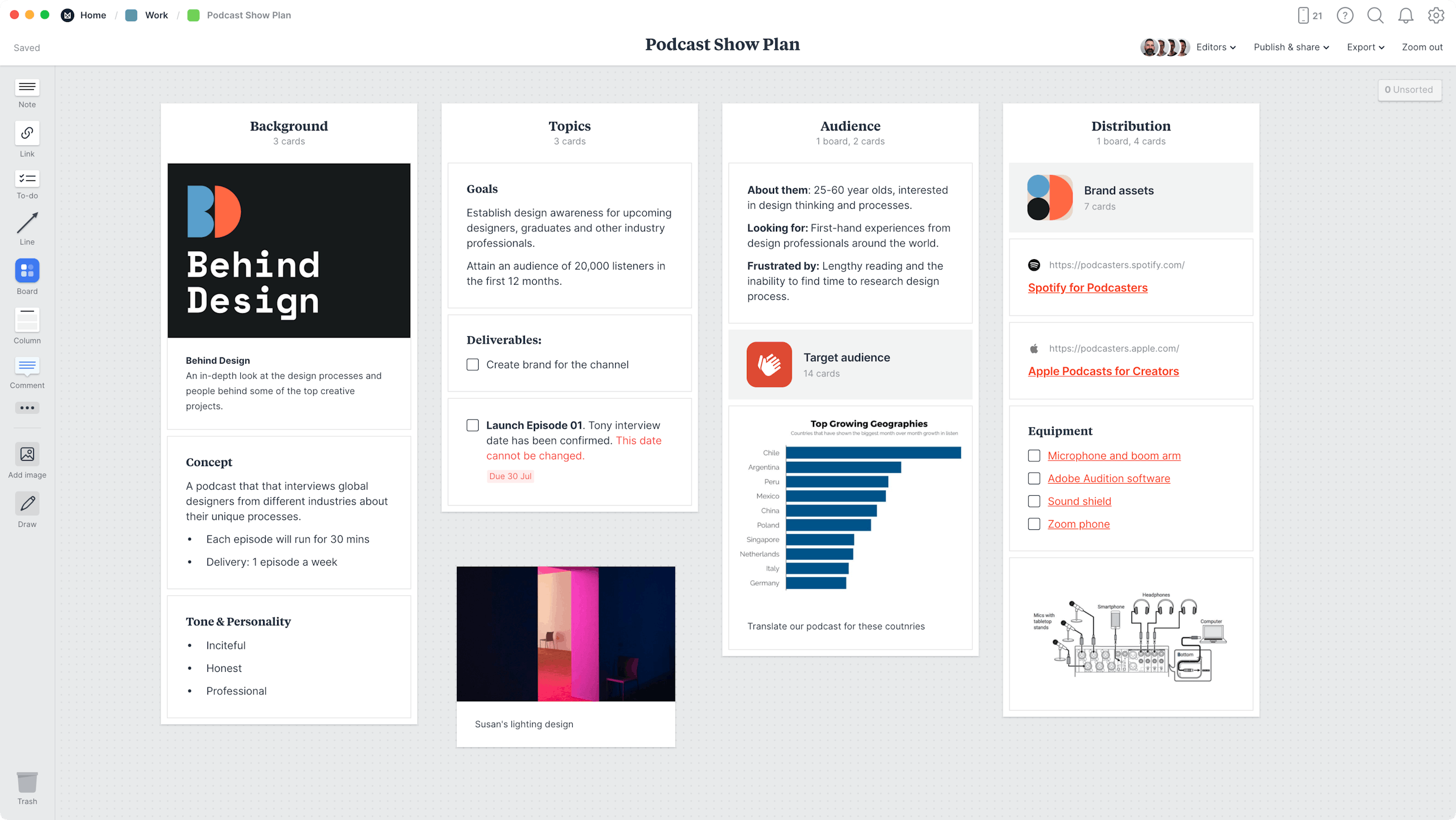Select the Work tab in top bar

[x=155, y=15]
